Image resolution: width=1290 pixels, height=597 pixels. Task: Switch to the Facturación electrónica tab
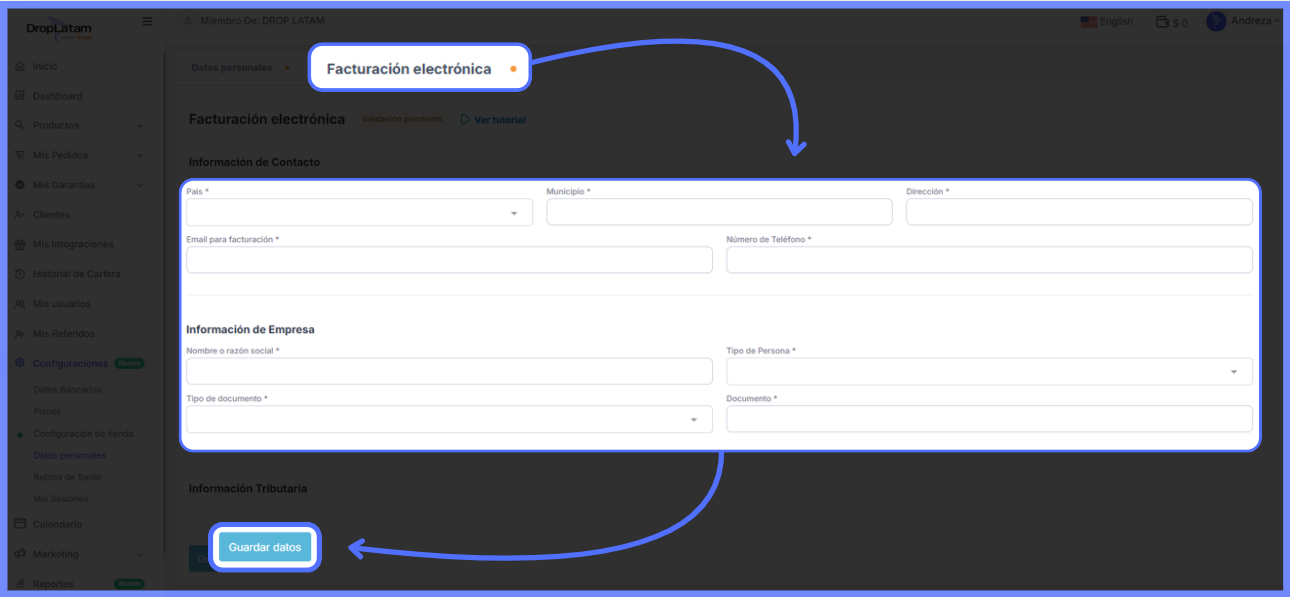(409, 69)
